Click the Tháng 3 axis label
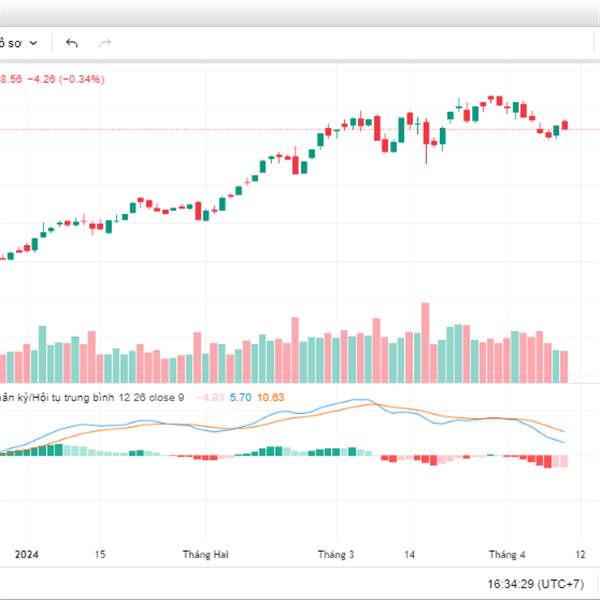The height and width of the screenshot is (600, 600). click(336, 554)
